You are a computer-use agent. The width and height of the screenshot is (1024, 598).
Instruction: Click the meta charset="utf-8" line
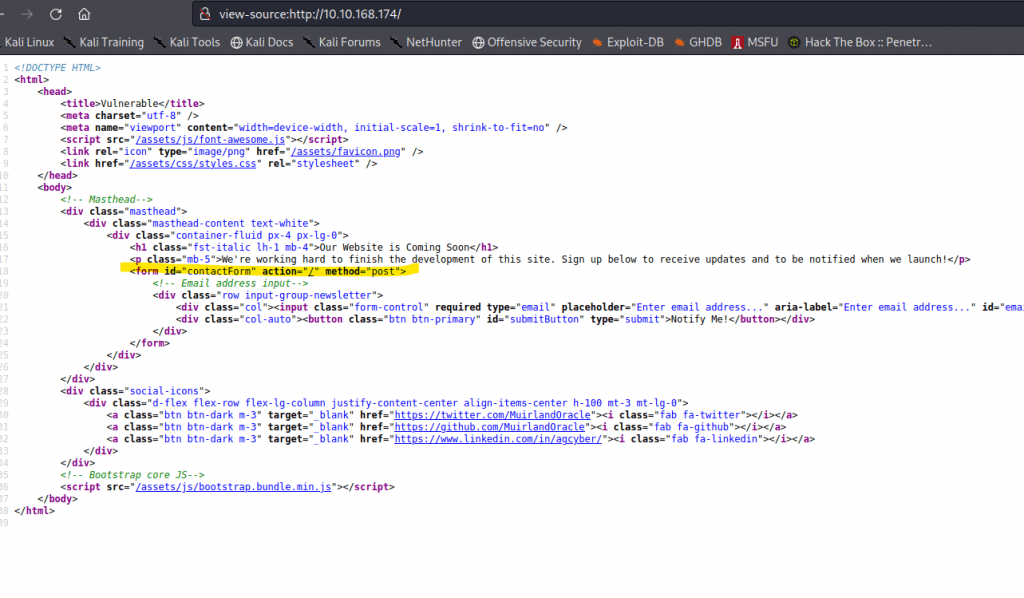point(129,116)
